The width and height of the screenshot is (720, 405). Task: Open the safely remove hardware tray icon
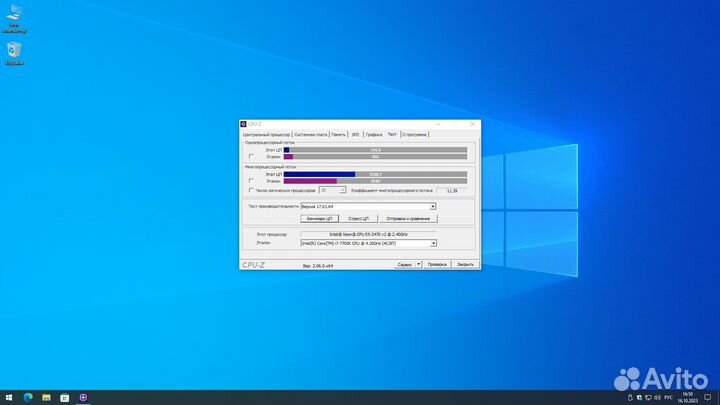tap(630, 398)
